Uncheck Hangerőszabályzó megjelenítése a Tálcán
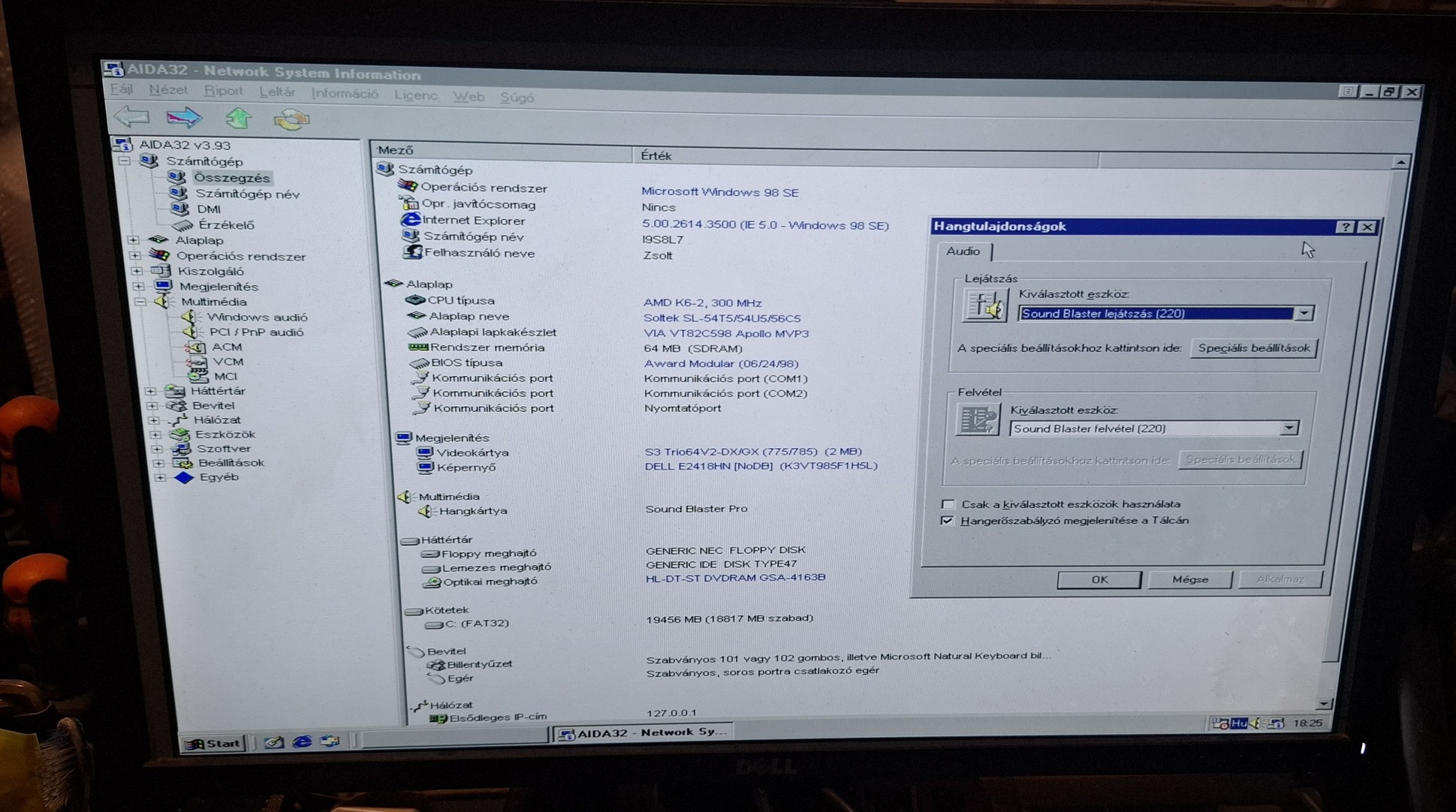The height and width of the screenshot is (812, 1456). pos(948,521)
